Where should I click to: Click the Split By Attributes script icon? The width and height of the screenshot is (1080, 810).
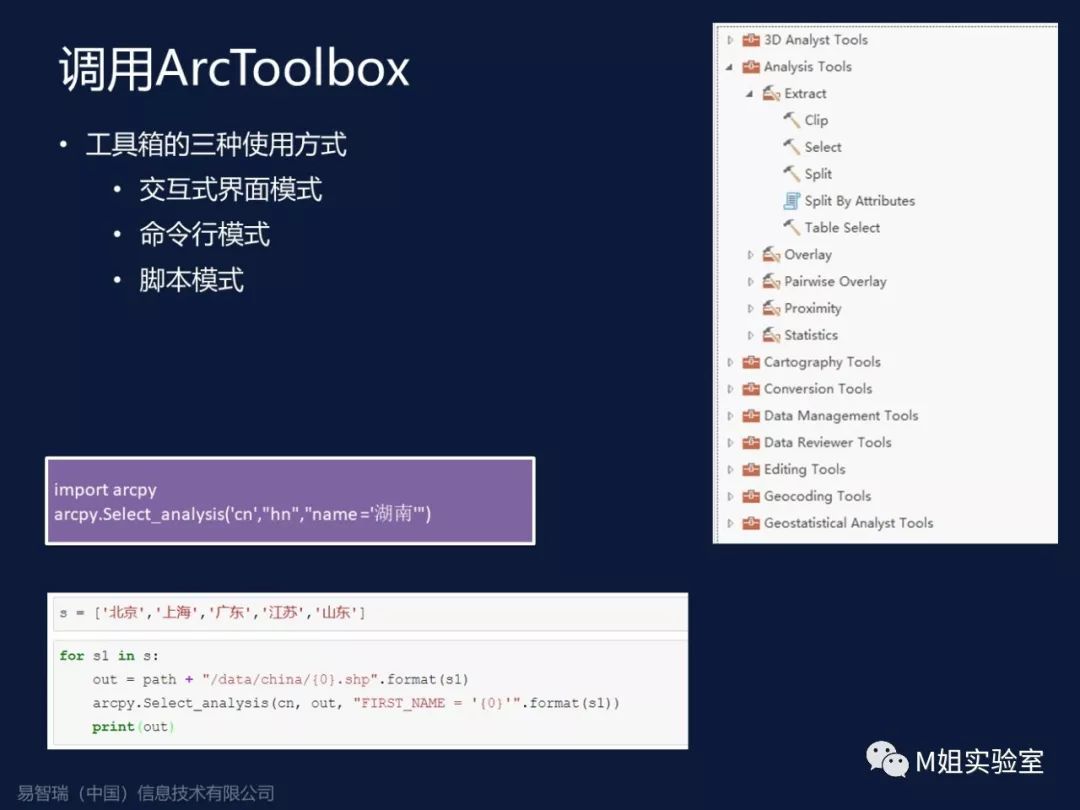point(791,201)
